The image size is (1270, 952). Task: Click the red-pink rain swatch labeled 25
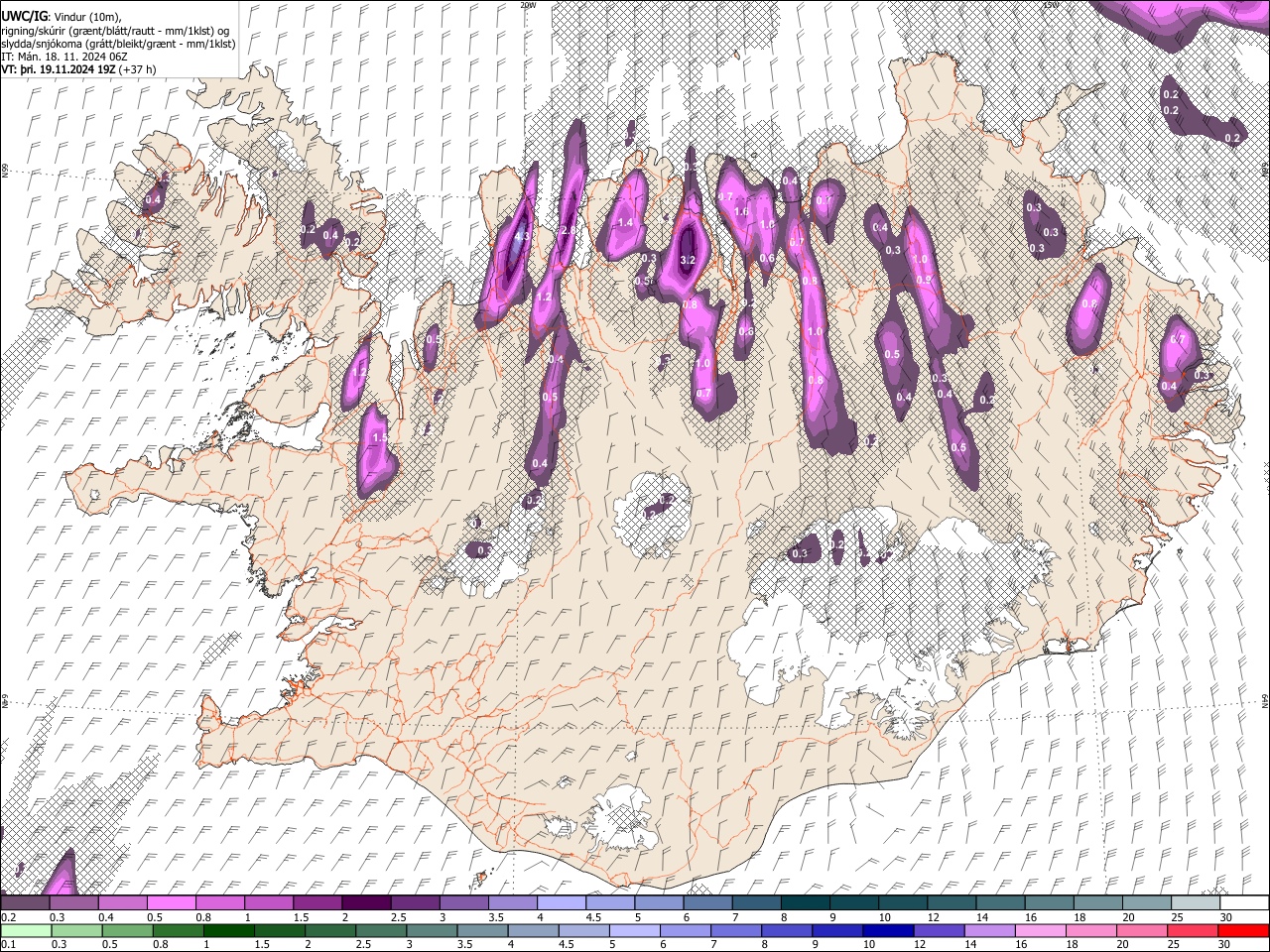click(1192, 930)
